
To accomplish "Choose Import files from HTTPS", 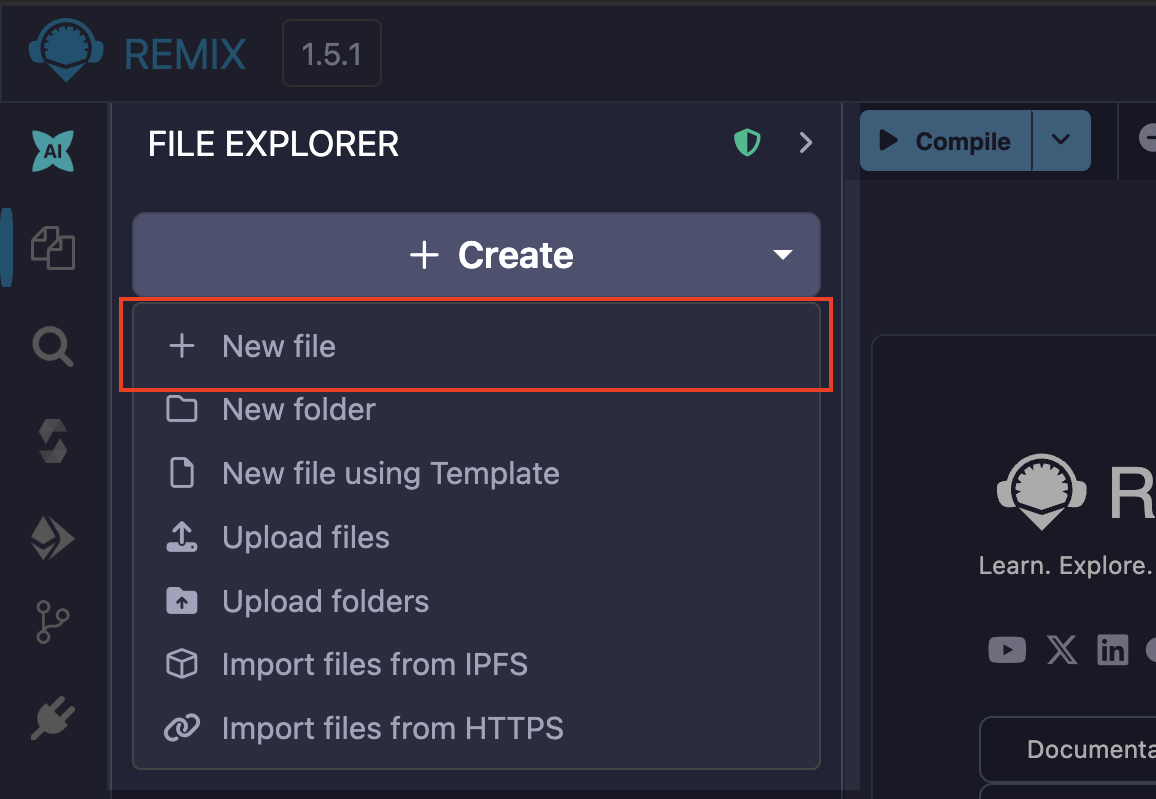I will 476,728.
